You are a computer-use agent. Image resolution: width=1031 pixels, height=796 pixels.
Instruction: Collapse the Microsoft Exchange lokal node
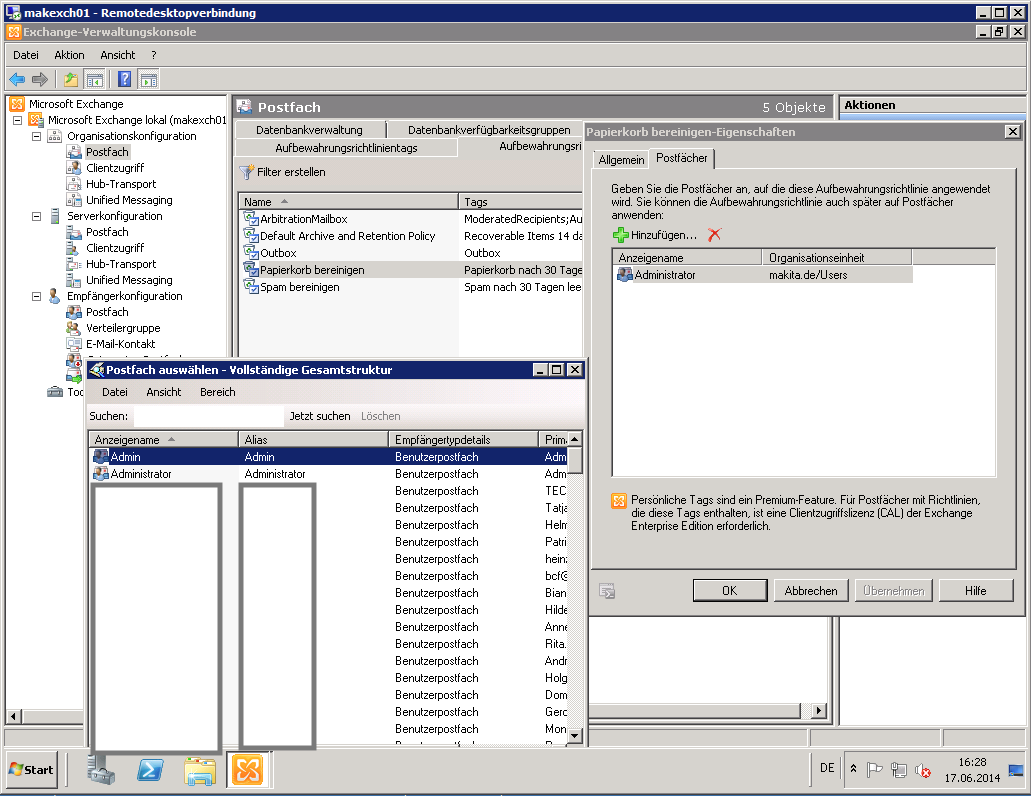click(x=18, y=120)
